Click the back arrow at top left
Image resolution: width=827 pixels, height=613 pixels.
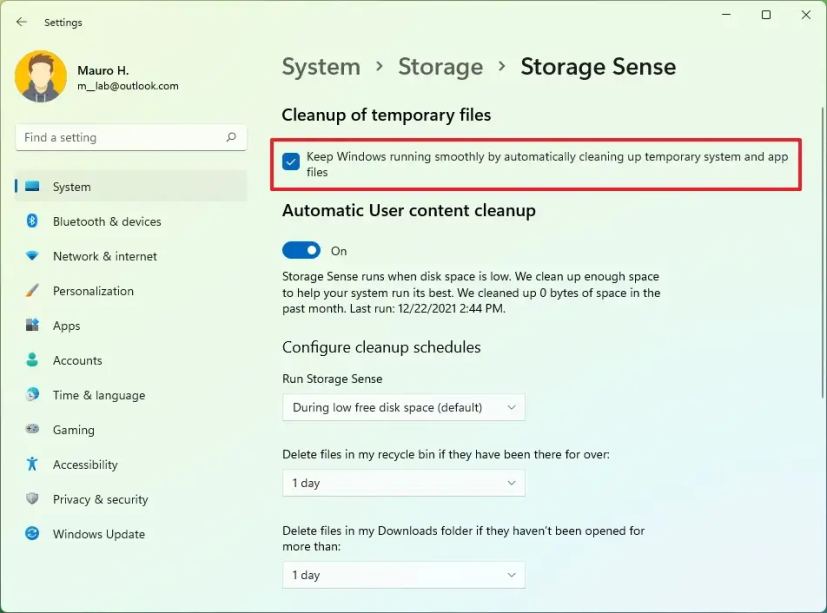click(20, 22)
